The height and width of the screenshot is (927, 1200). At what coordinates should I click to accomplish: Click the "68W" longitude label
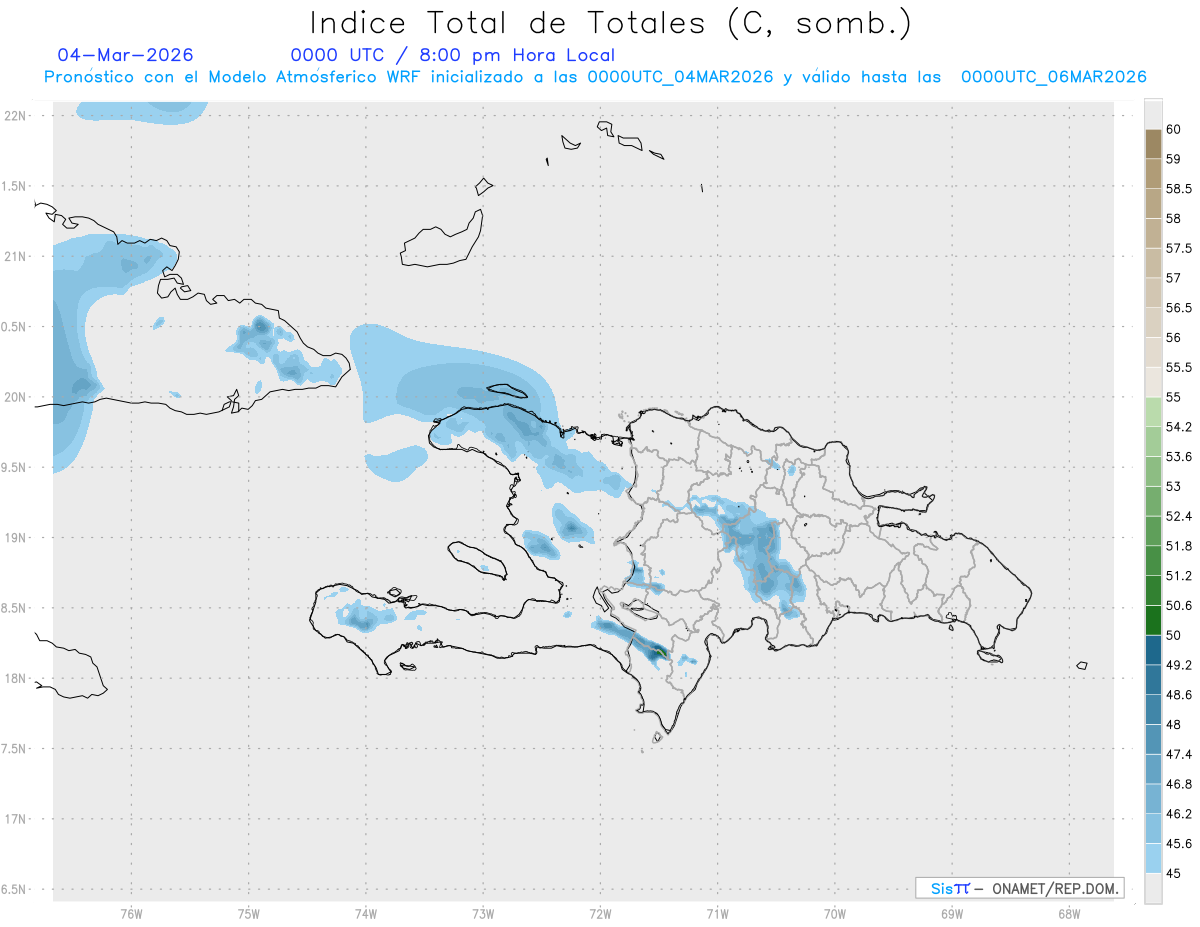coord(1069,912)
